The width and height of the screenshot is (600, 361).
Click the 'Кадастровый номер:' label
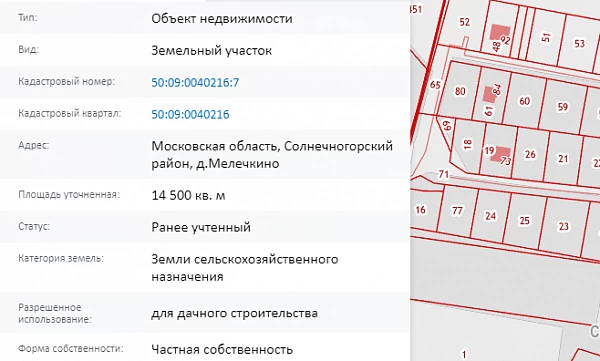coord(66,82)
